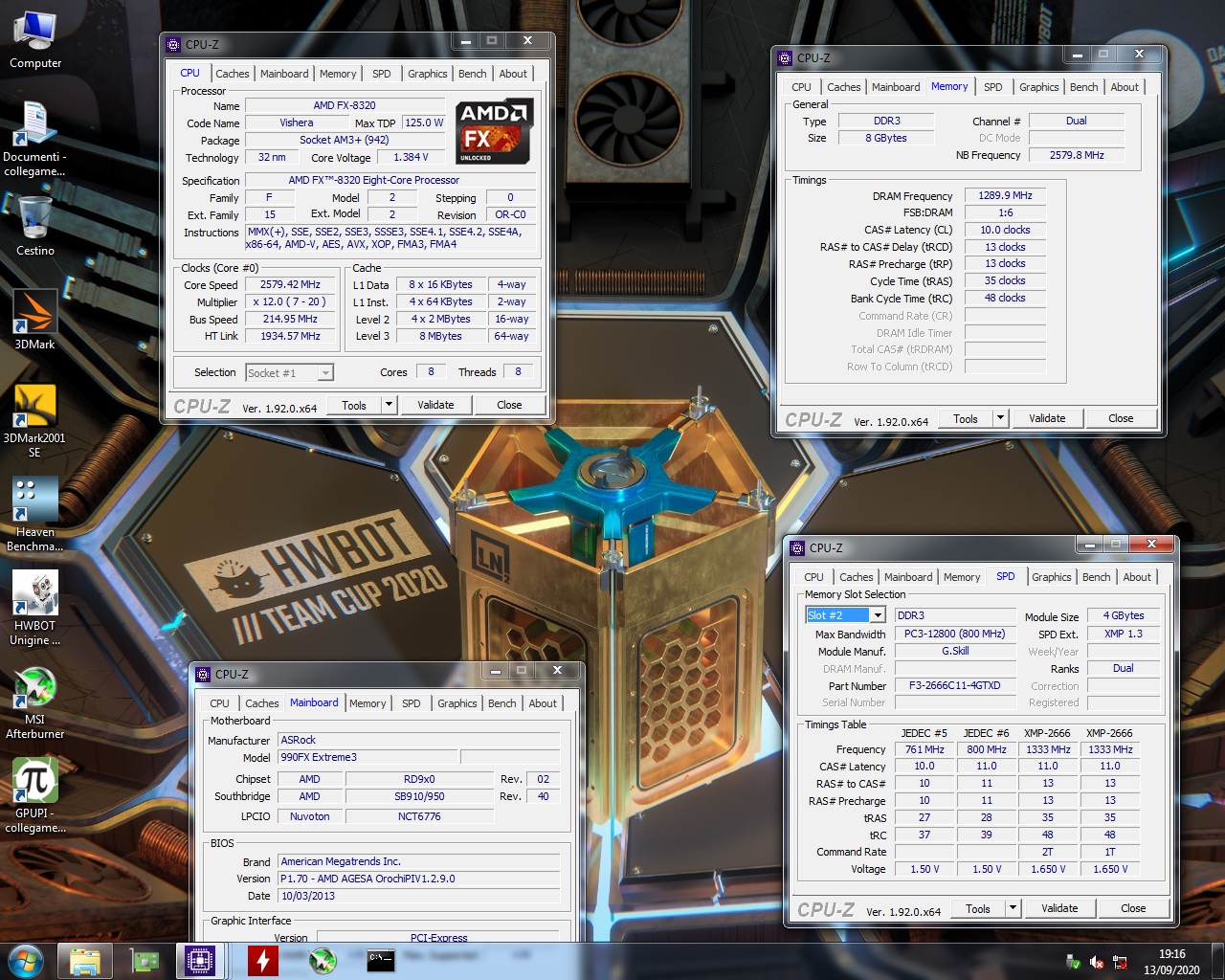Click the Max Bandwidth PC3-12800 field
The width and height of the screenshot is (1225, 980).
tap(955, 634)
